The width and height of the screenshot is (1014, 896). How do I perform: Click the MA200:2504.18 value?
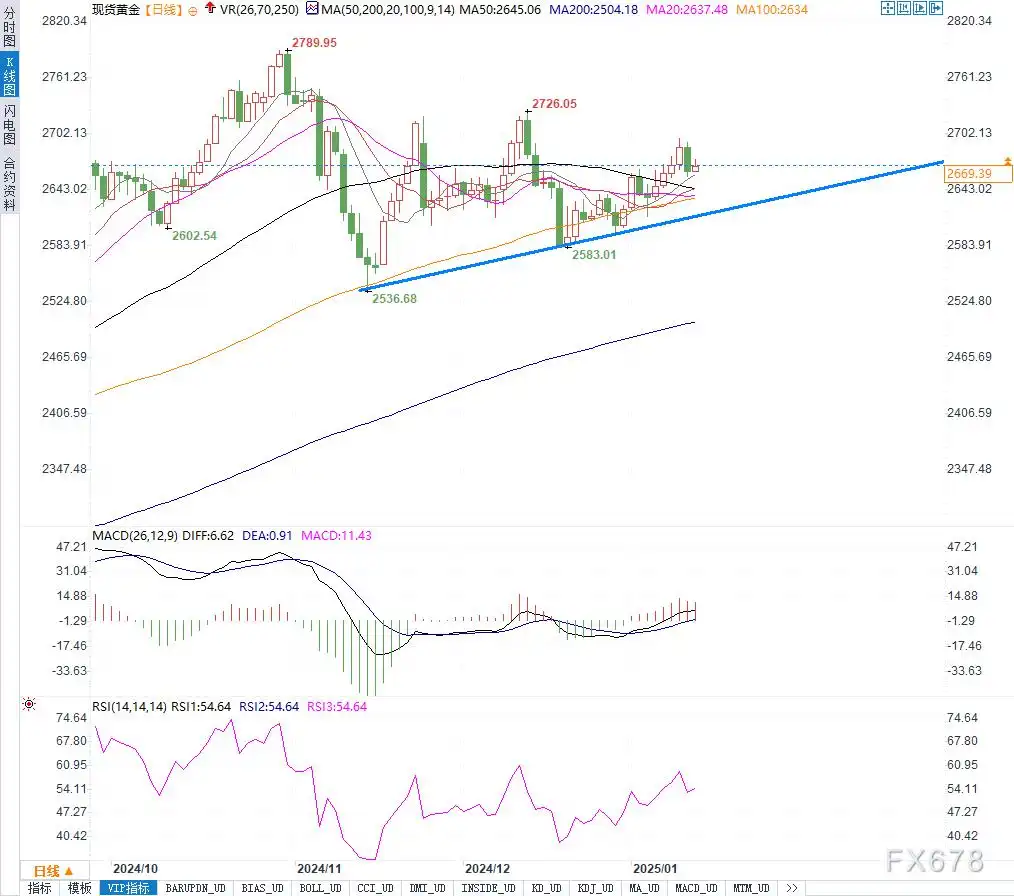tap(594, 10)
